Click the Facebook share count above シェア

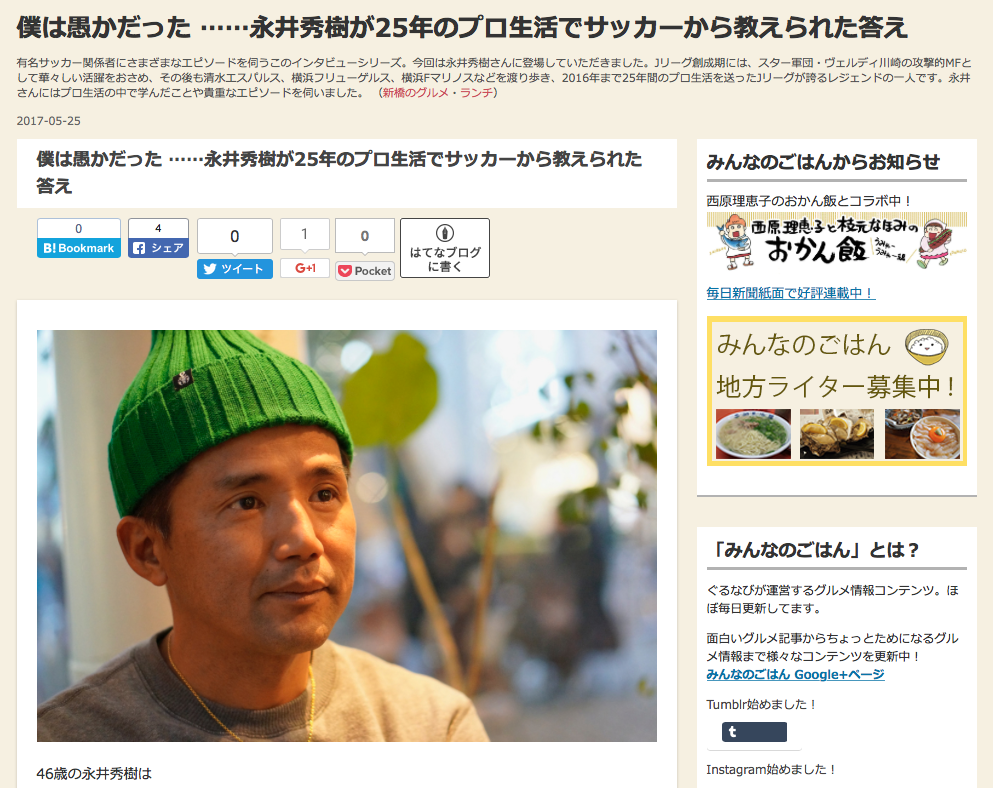point(158,228)
